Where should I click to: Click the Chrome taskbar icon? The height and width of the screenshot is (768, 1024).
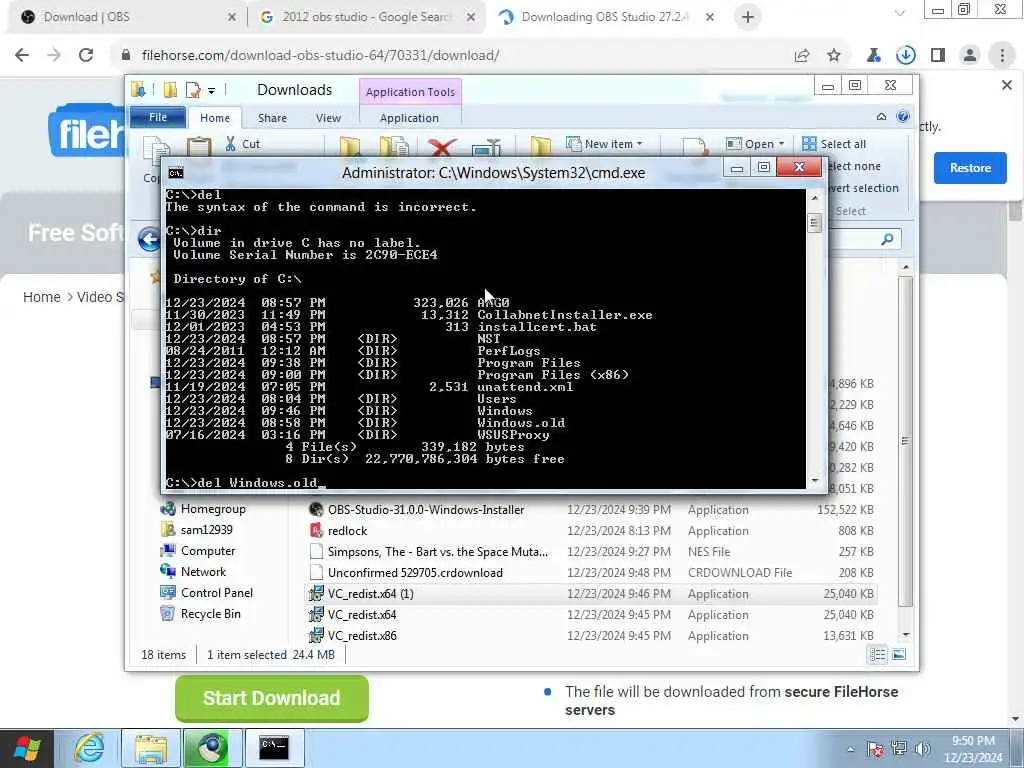[x=212, y=748]
